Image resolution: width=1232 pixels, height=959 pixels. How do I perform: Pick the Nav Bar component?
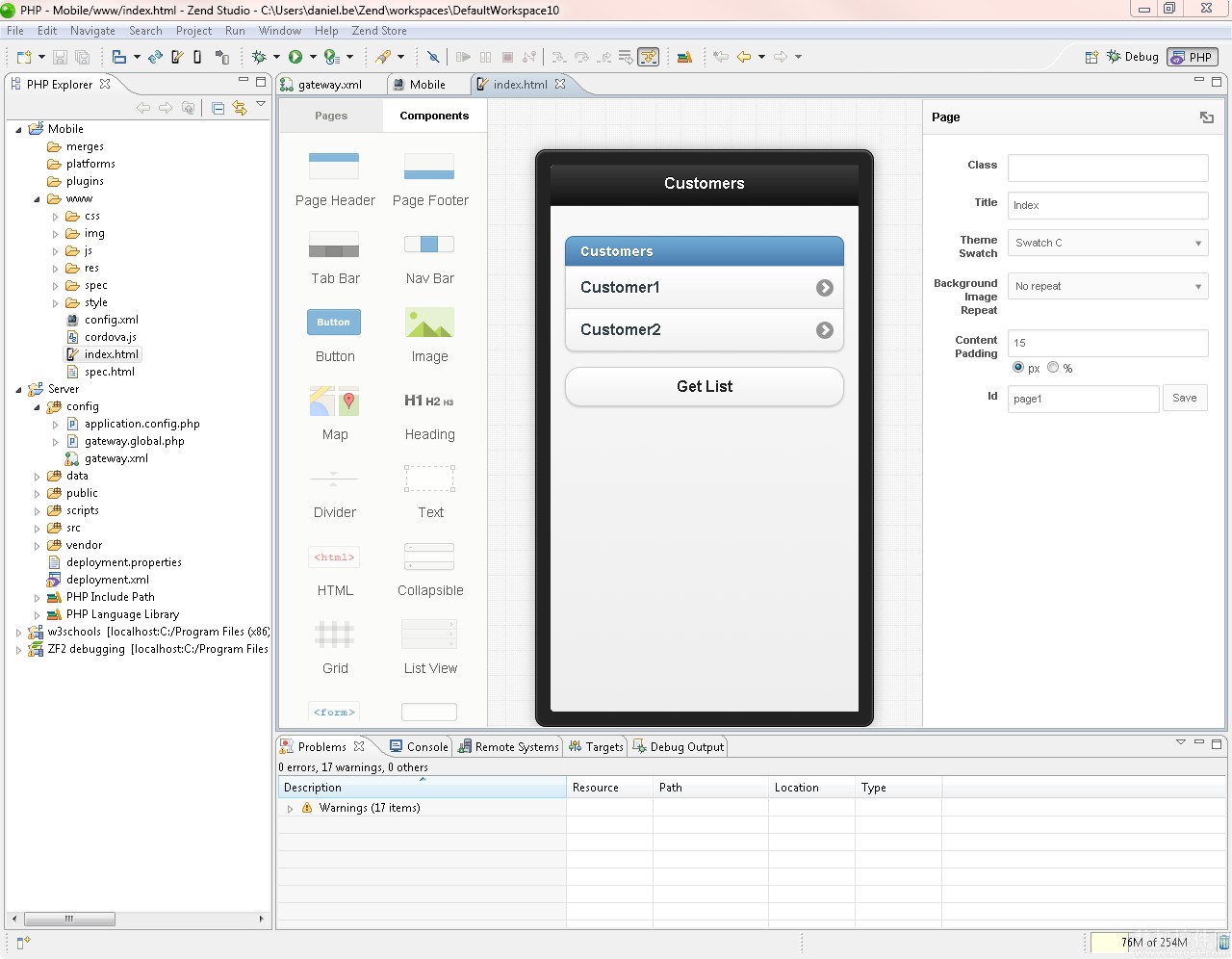point(429,258)
